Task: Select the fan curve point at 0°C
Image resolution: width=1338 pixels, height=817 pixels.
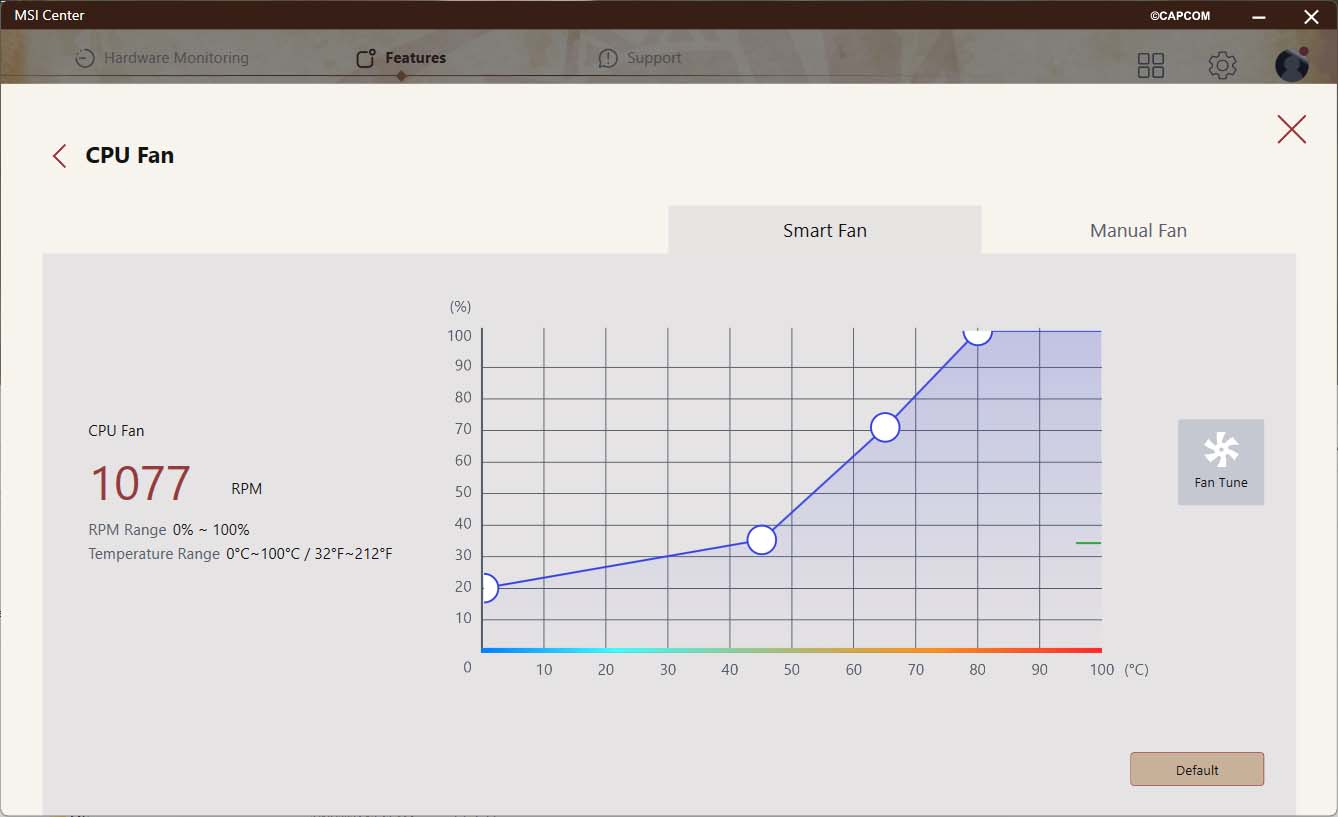Action: 485,588
